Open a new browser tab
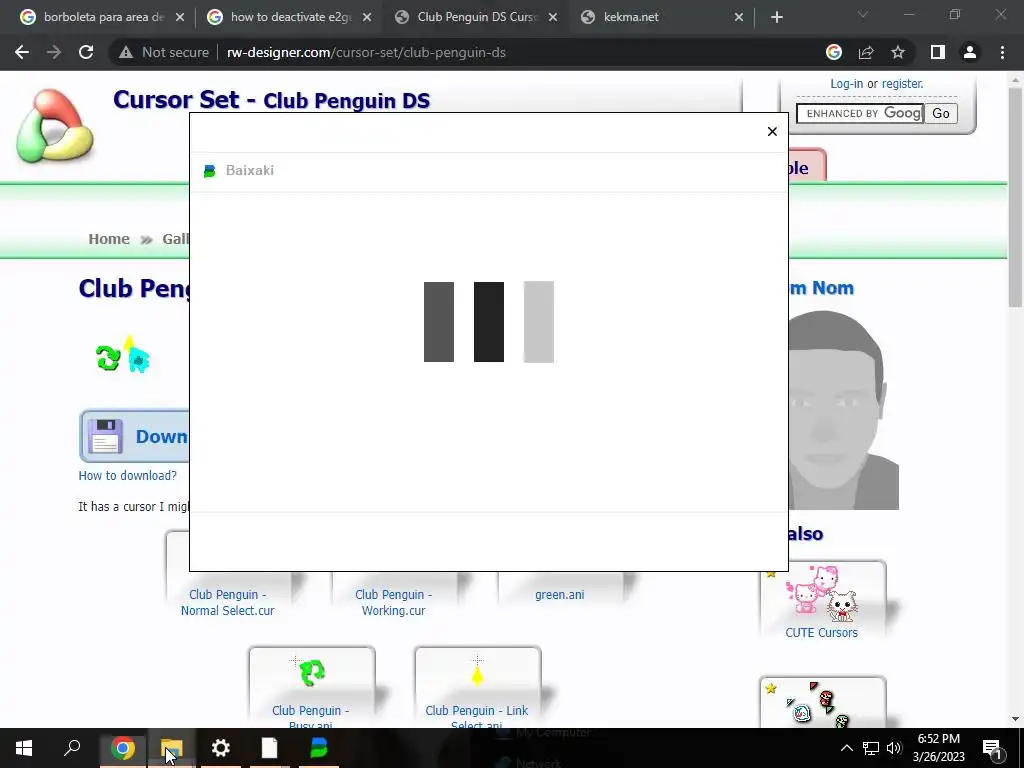The height and width of the screenshot is (768, 1024). (776, 17)
